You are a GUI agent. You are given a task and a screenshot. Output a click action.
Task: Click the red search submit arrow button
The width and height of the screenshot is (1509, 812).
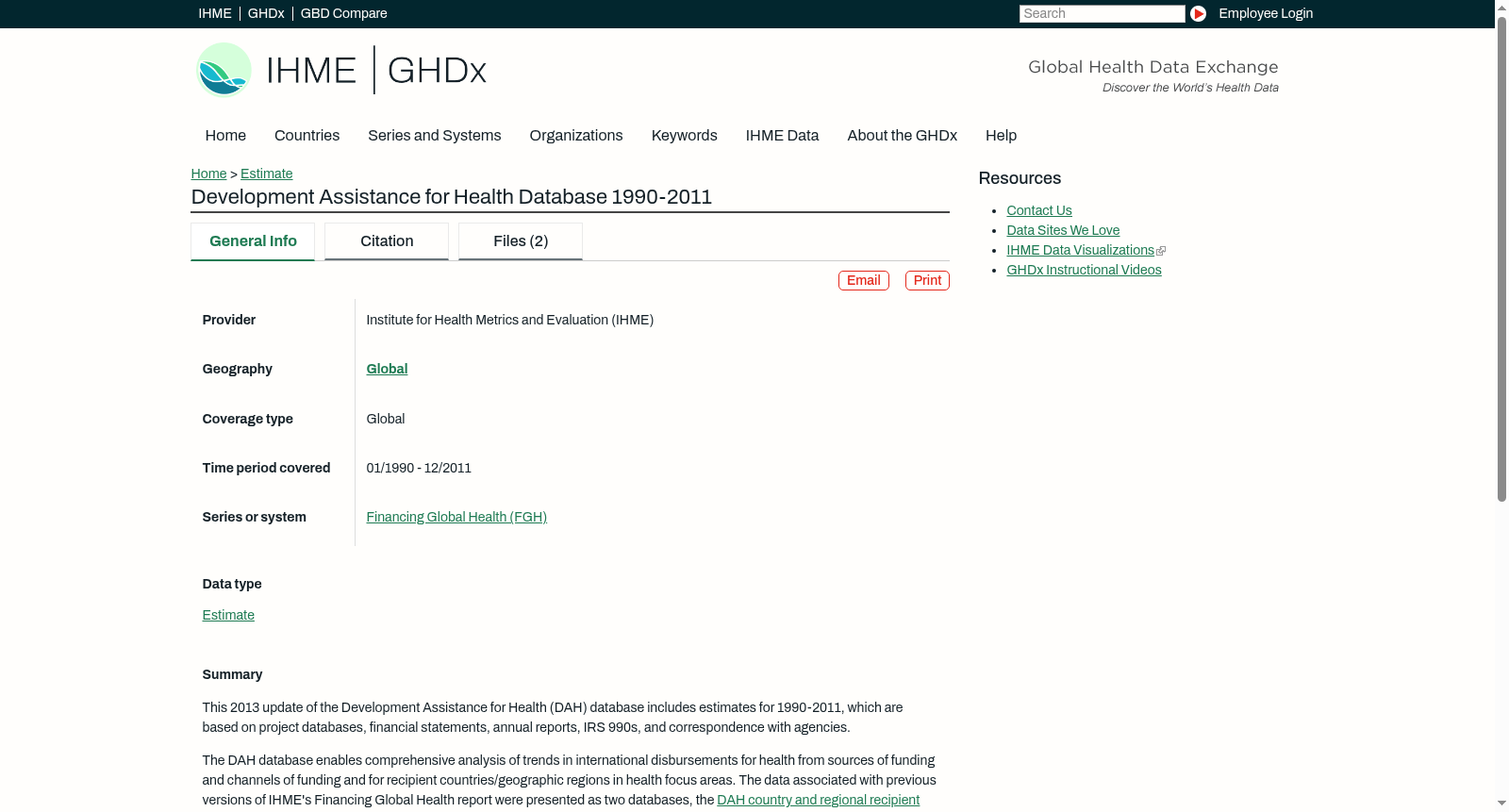pos(1198,13)
